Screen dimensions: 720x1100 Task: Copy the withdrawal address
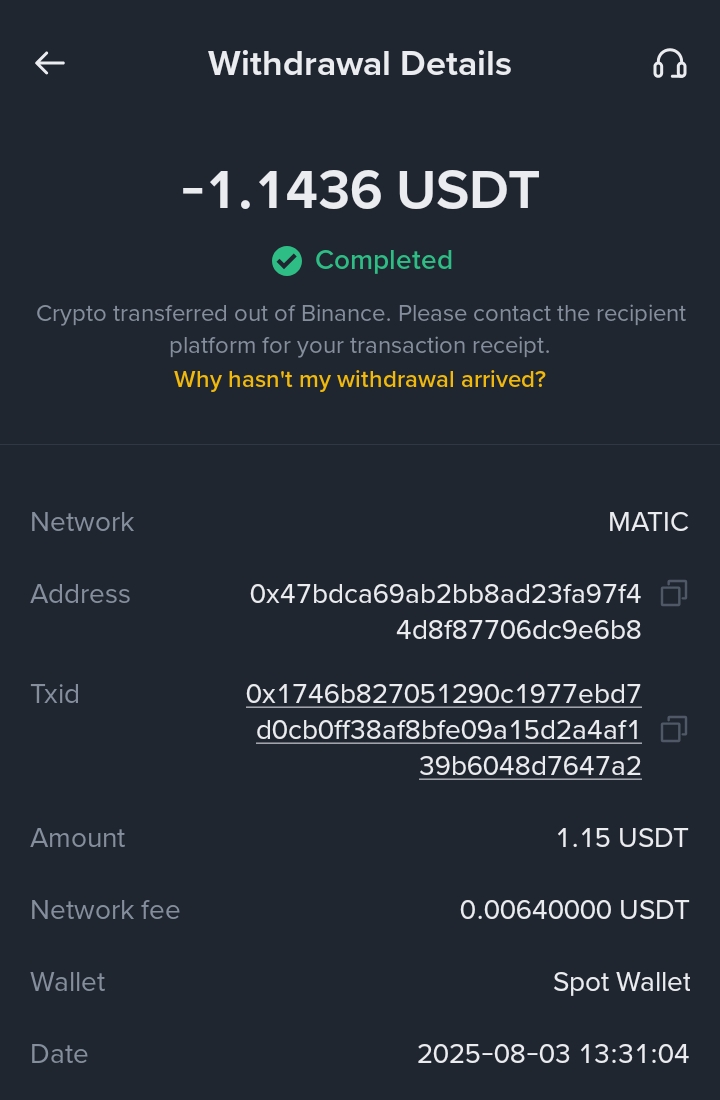click(674, 594)
